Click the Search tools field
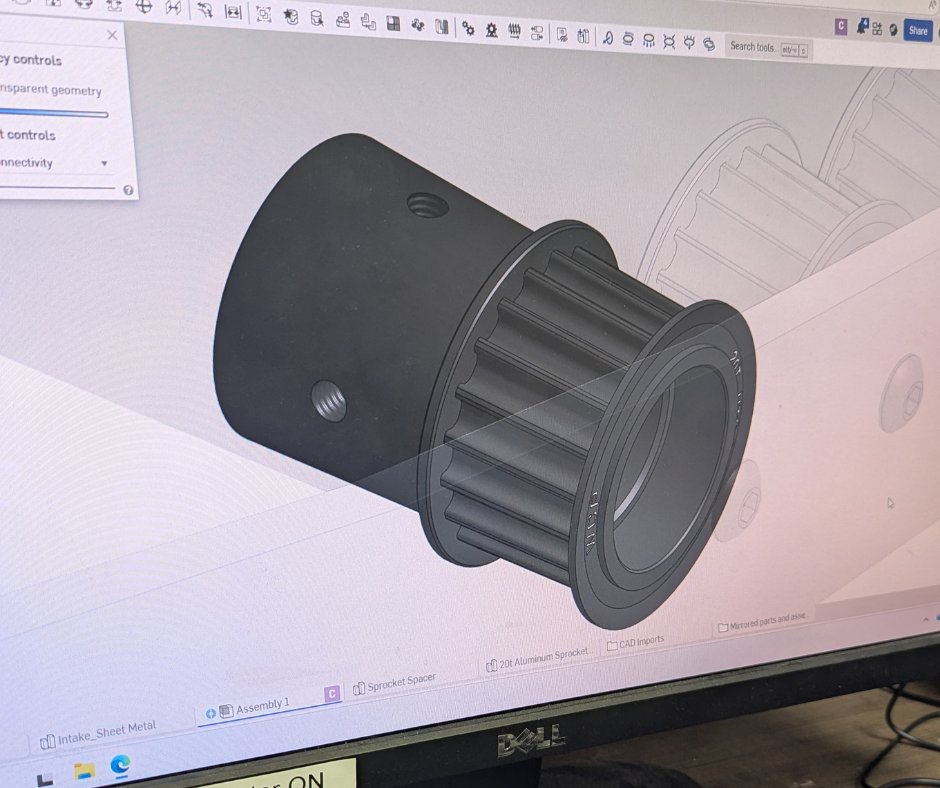The height and width of the screenshot is (788, 940). coord(768,48)
